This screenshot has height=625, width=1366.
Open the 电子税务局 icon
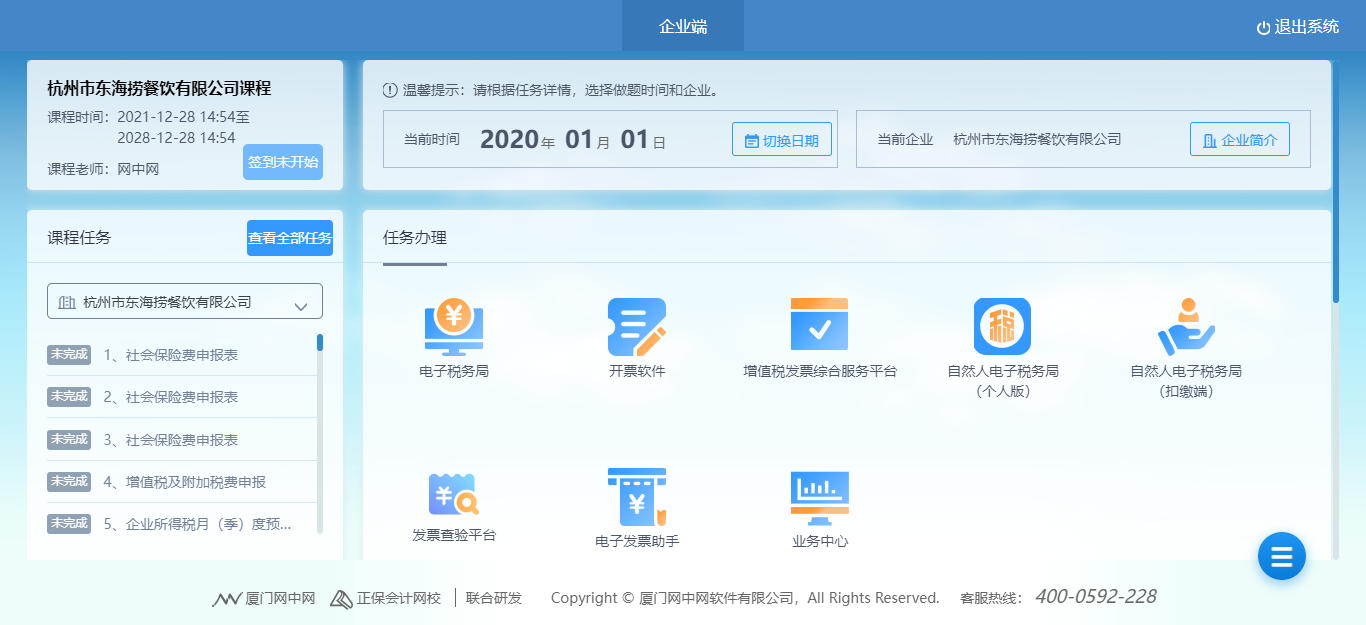[x=454, y=327]
